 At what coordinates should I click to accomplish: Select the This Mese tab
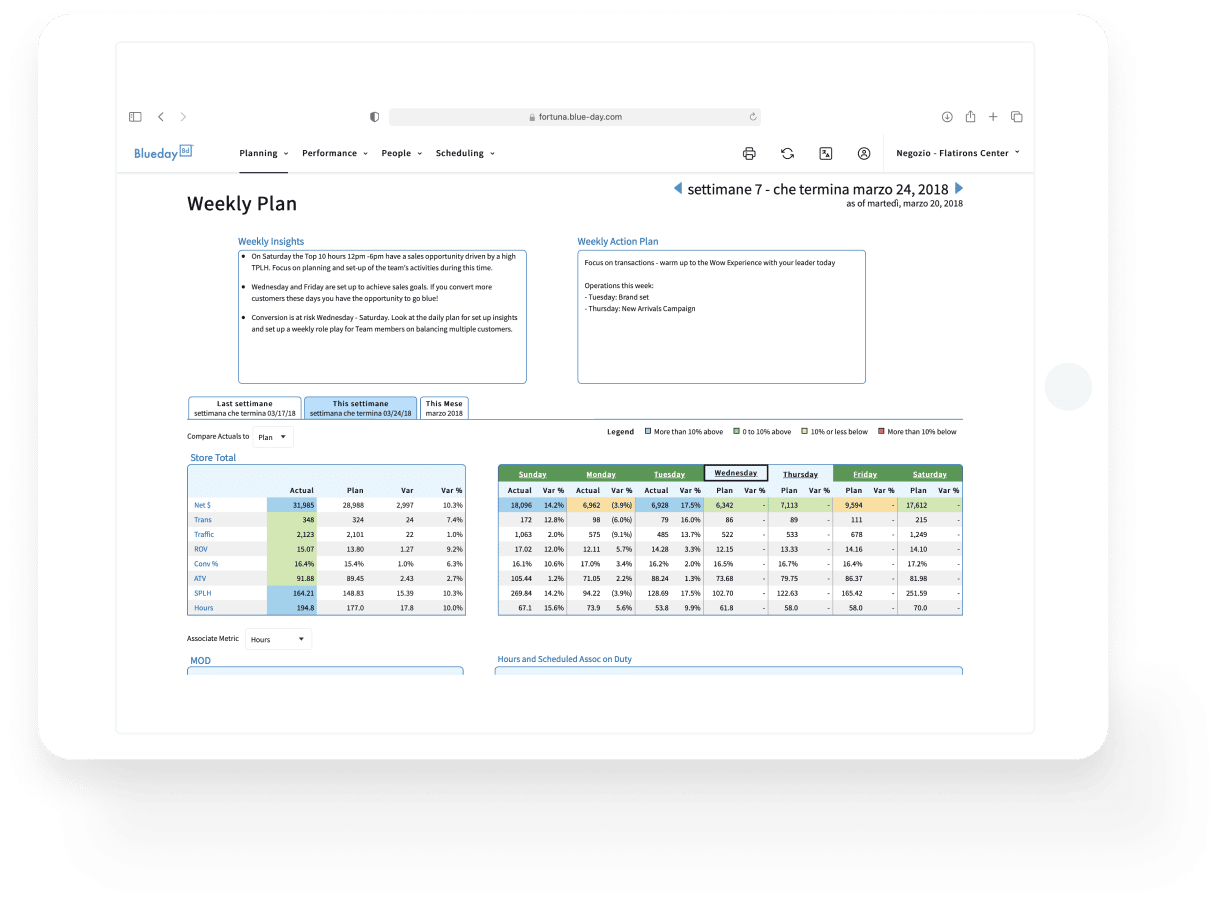click(x=444, y=408)
